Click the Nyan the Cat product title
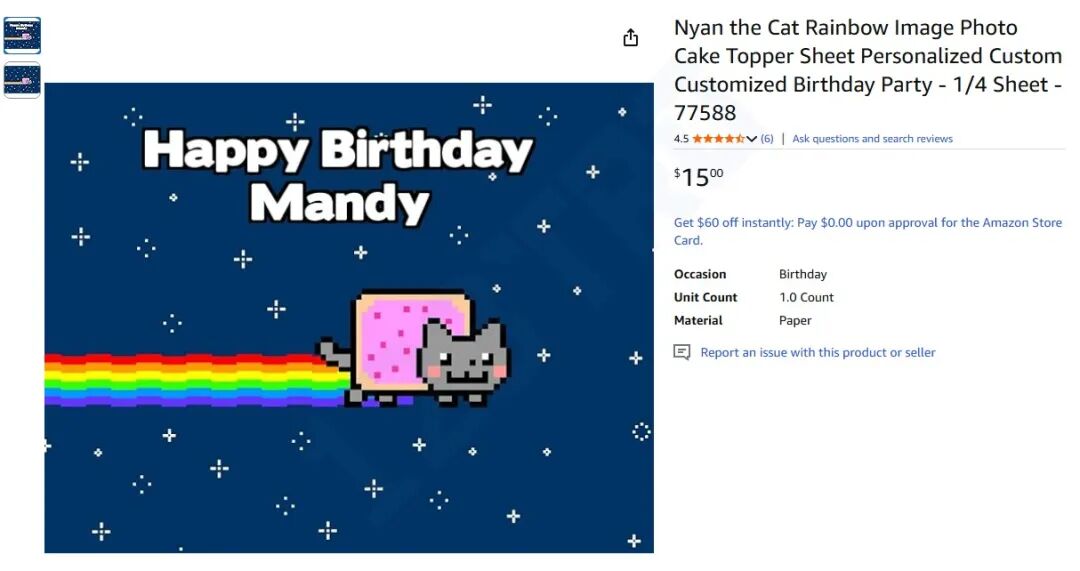 pyautogui.click(x=867, y=70)
